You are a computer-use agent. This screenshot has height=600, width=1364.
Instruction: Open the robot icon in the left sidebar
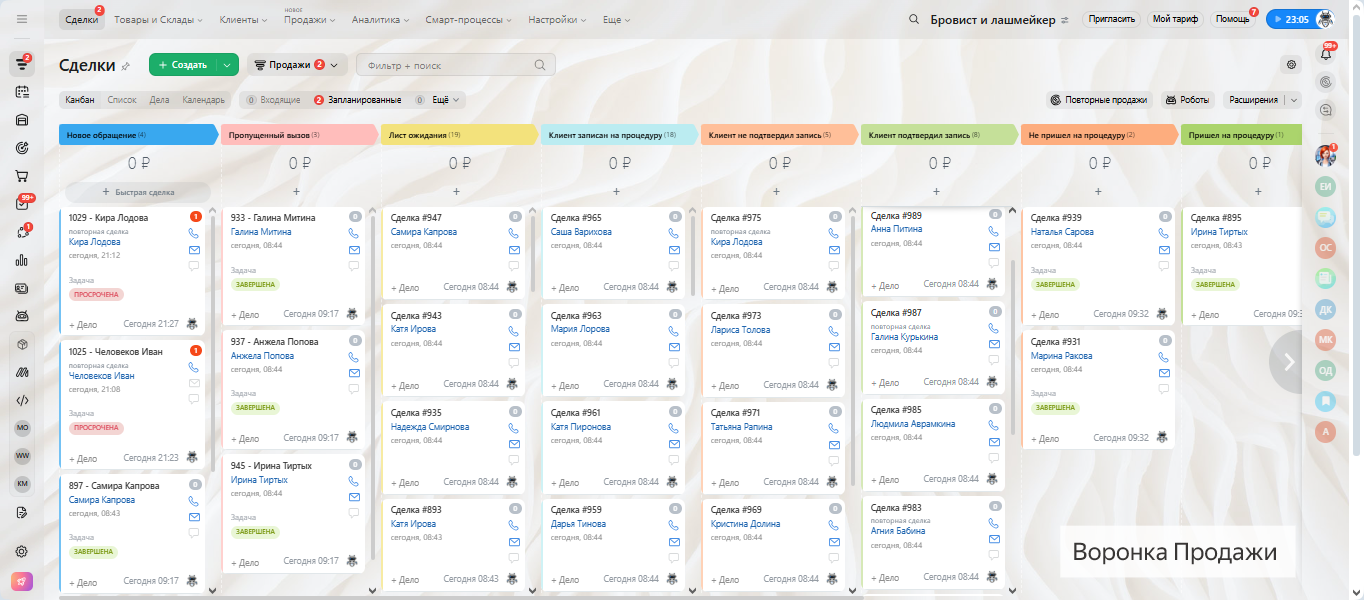21,316
